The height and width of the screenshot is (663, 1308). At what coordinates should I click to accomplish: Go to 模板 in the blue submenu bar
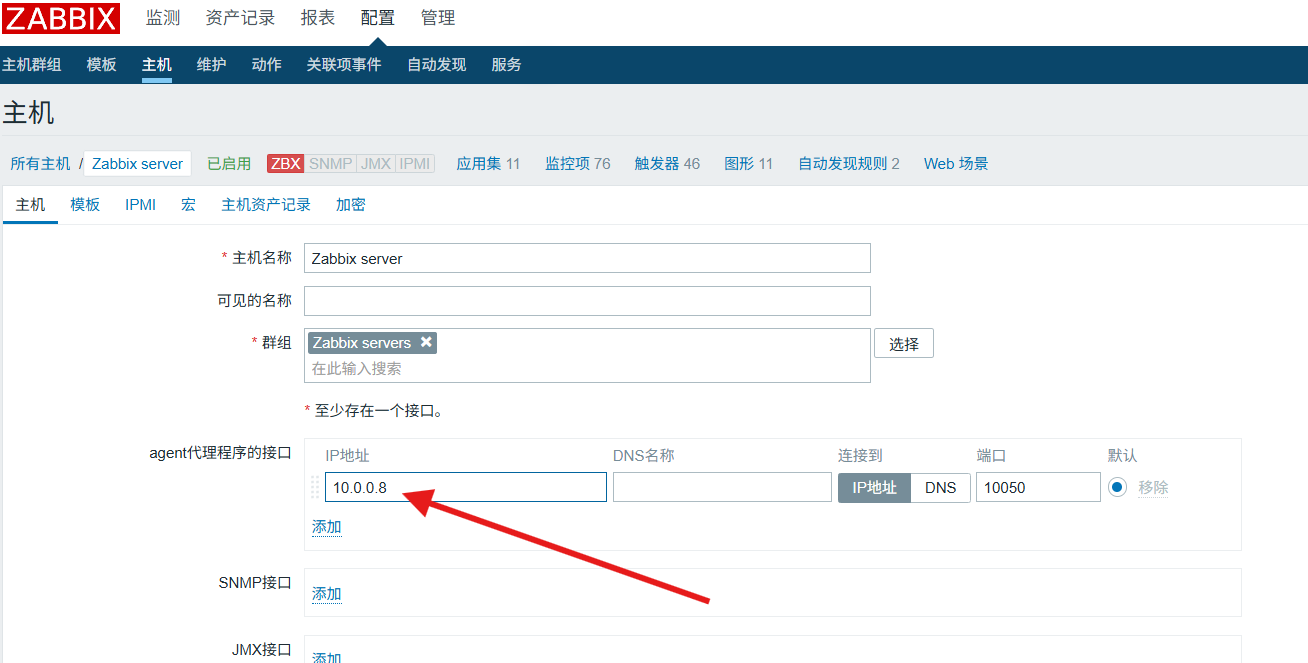102,64
